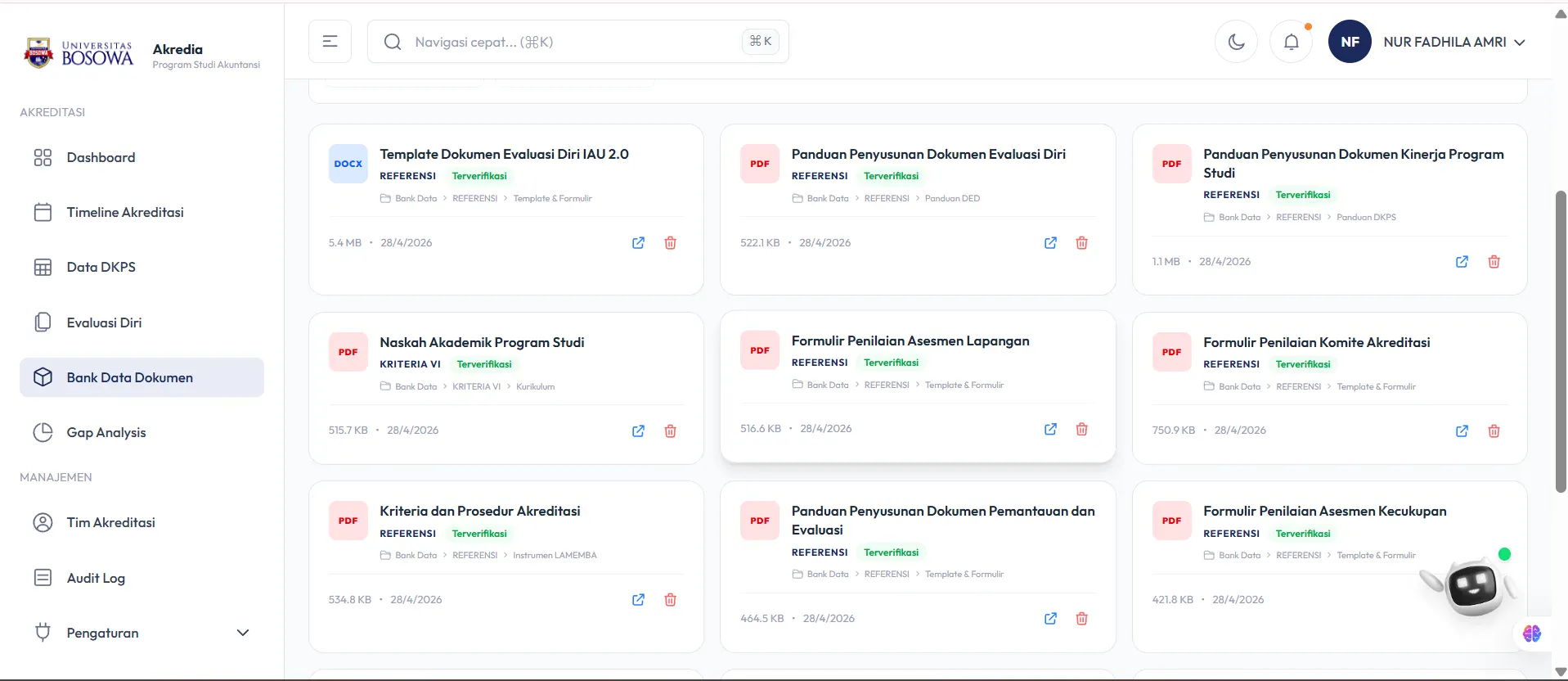
Task: Open Kriteria dan Prosedur Akreditasi externally
Action: click(x=639, y=600)
